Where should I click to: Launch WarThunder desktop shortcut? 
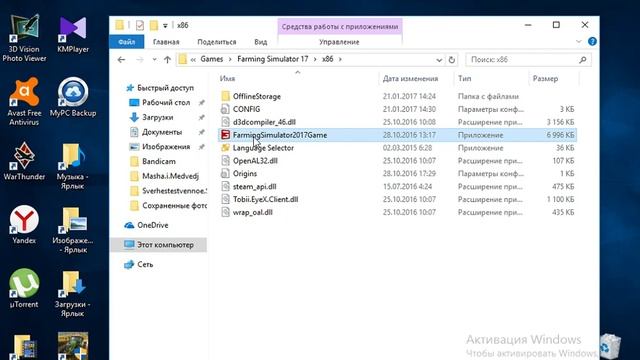[24, 161]
